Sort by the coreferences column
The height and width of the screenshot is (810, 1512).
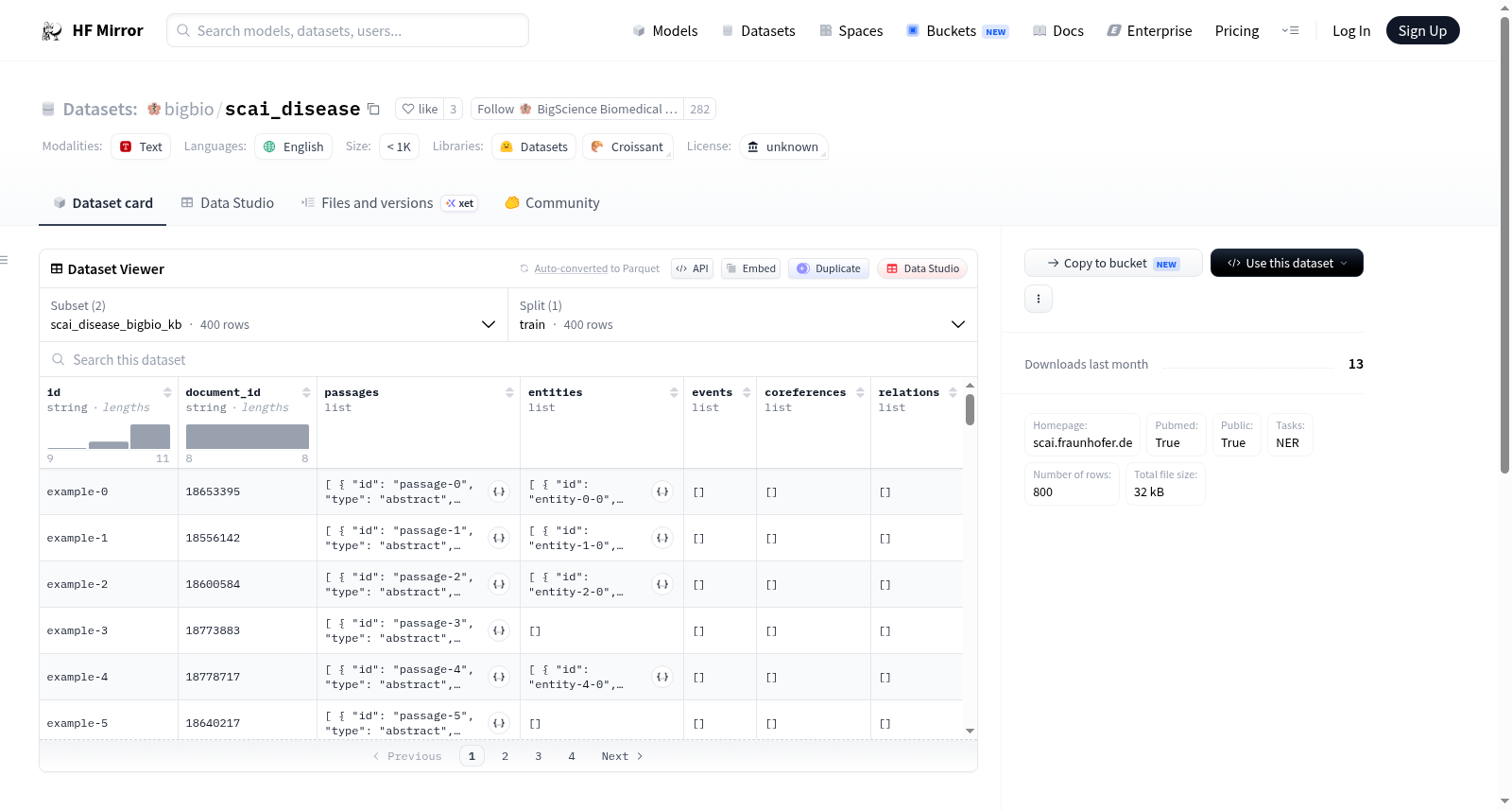click(860, 392)
